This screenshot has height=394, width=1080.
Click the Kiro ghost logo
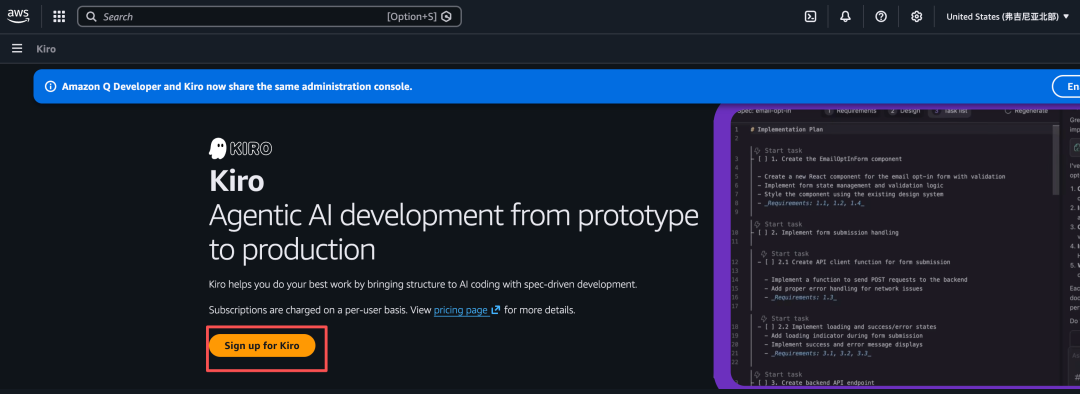click(x=240, y=148)
